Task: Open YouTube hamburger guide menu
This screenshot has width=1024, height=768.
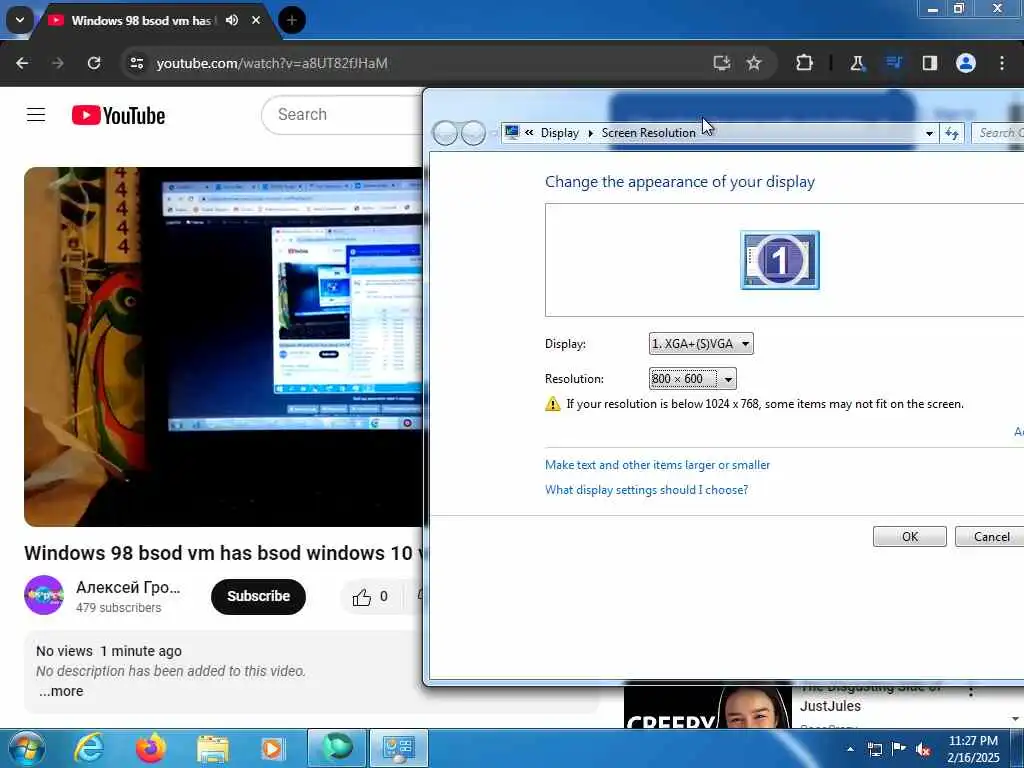Action: [x=36, y=115]
